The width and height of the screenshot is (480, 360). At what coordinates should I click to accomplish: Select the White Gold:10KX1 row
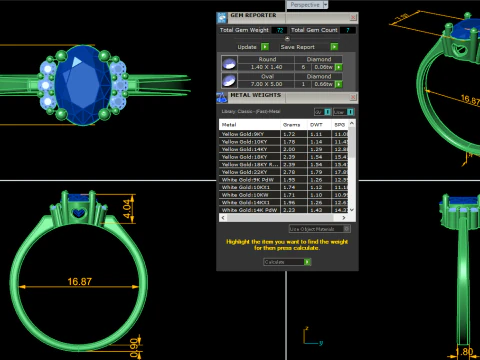pos(283,187)
